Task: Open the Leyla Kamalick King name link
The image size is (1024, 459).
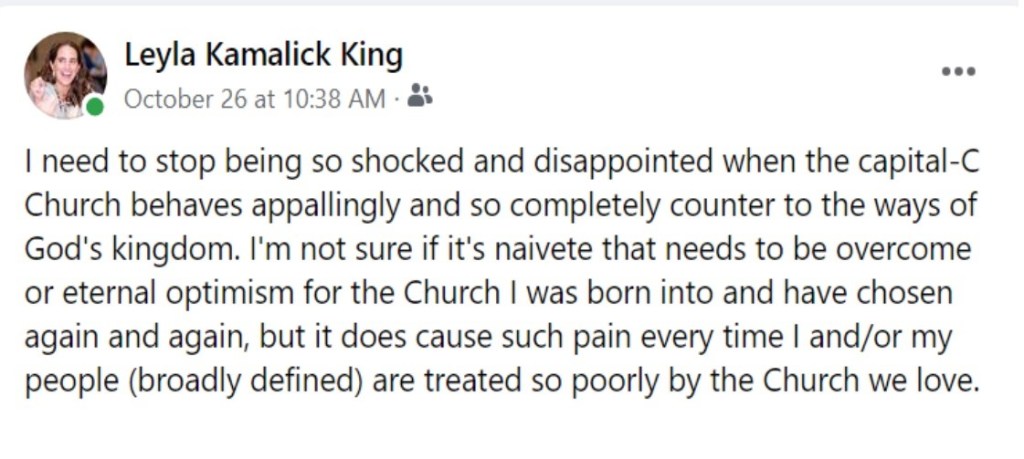Action: tap(263, 56)
